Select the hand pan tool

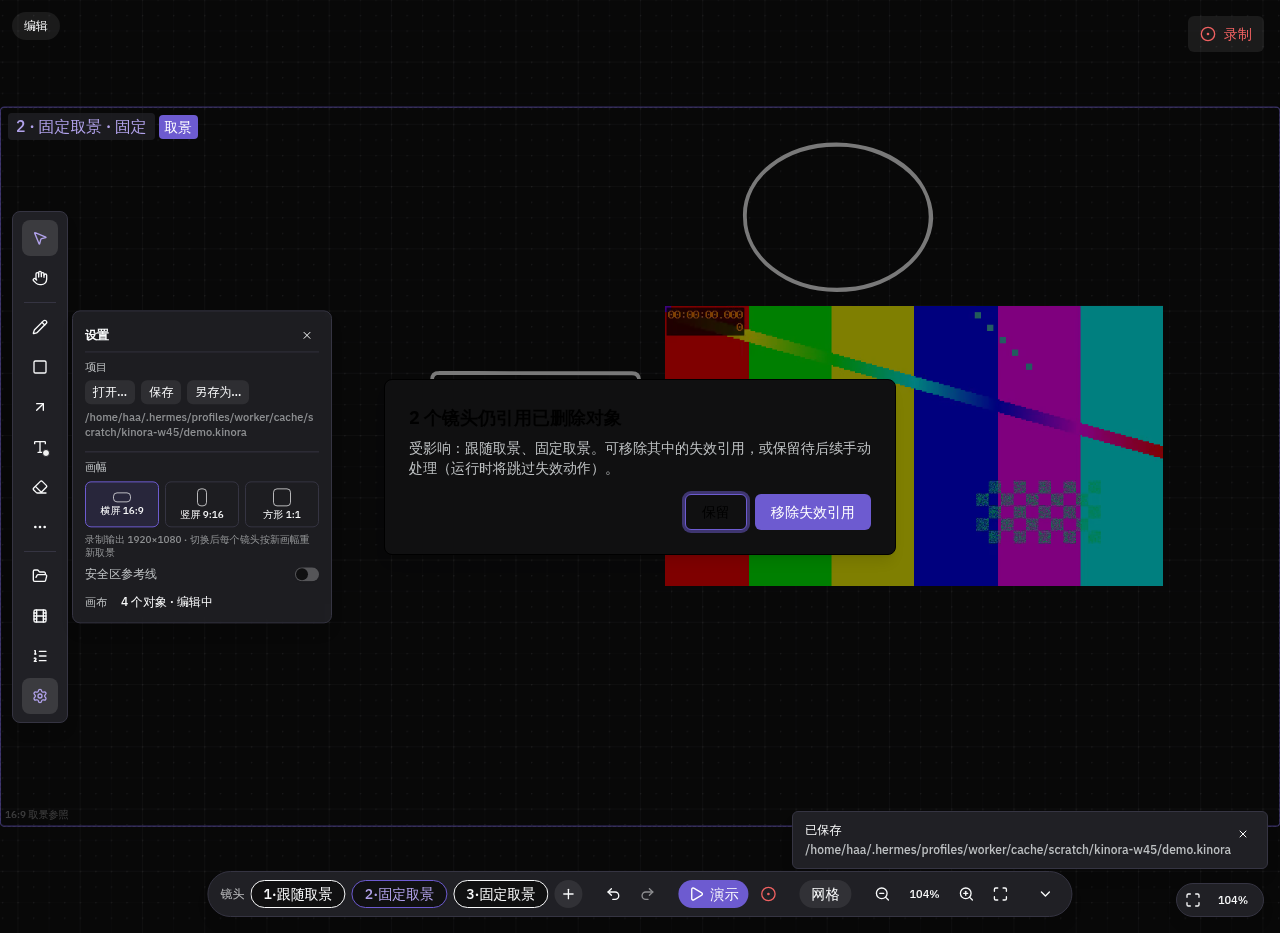click(x=40, y=278)
